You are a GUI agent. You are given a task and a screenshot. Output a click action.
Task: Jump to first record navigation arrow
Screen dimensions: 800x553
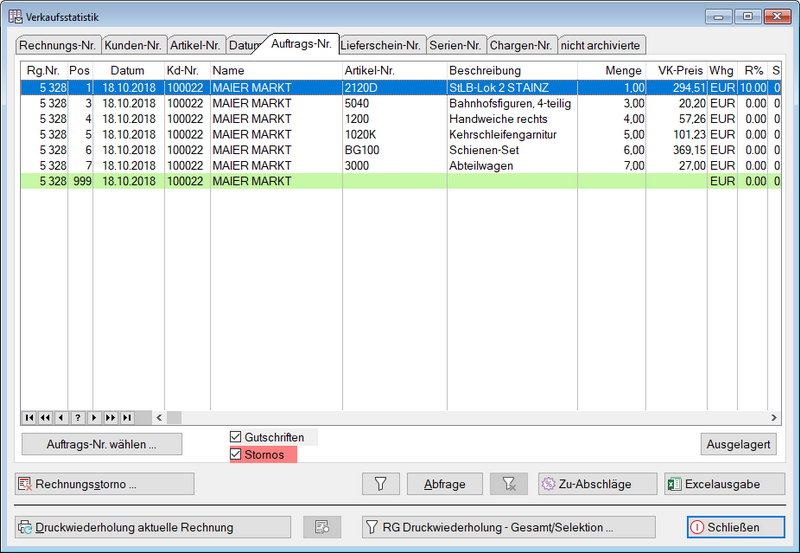(x=29, y=417)
